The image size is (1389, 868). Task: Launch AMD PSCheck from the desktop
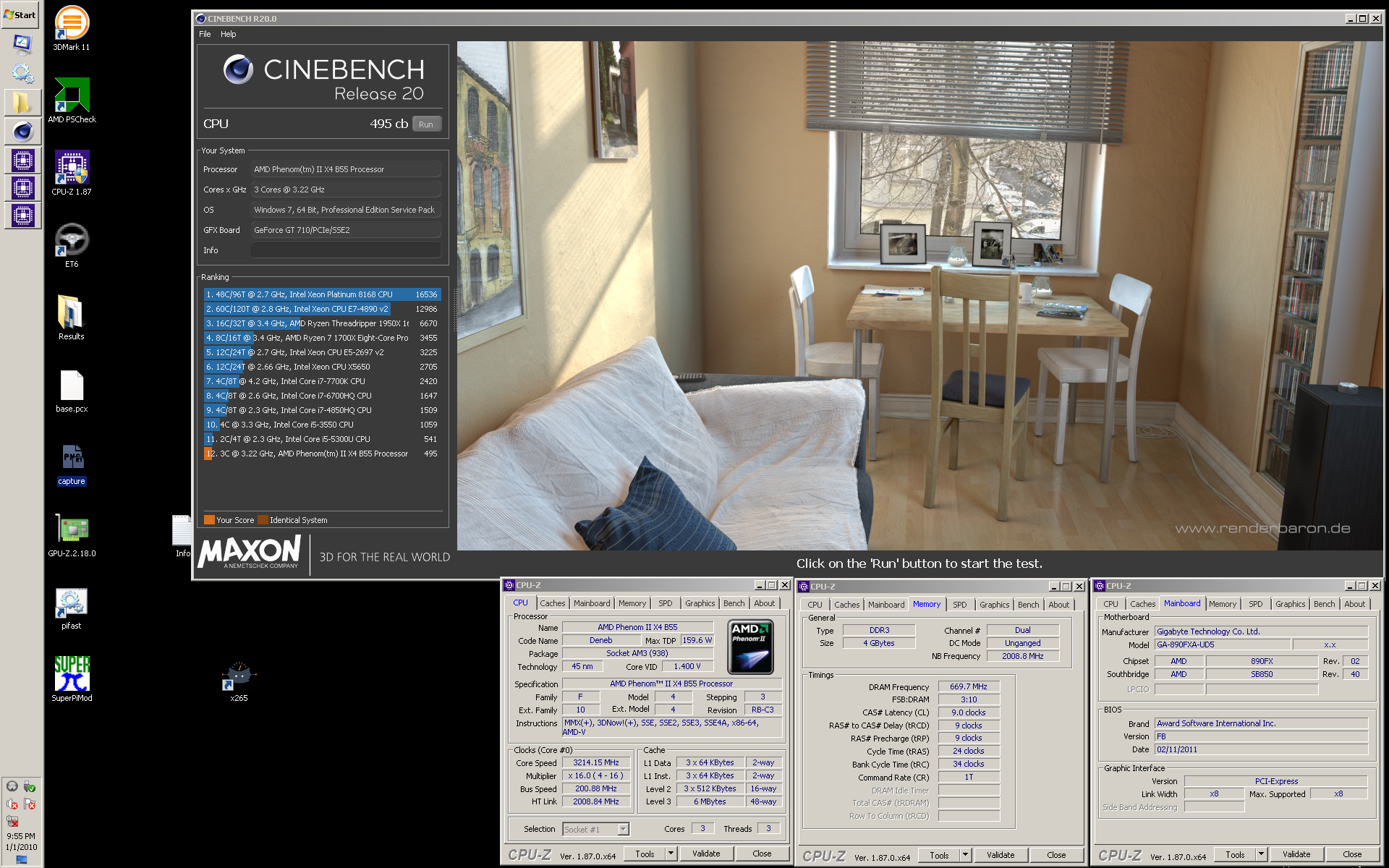(x=72, y=101)
